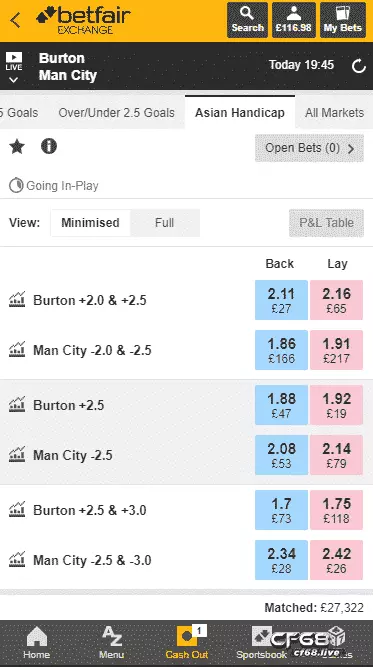Open the A-Z Menu
This screenshot has width=373, height=667.
pos(111,643)
